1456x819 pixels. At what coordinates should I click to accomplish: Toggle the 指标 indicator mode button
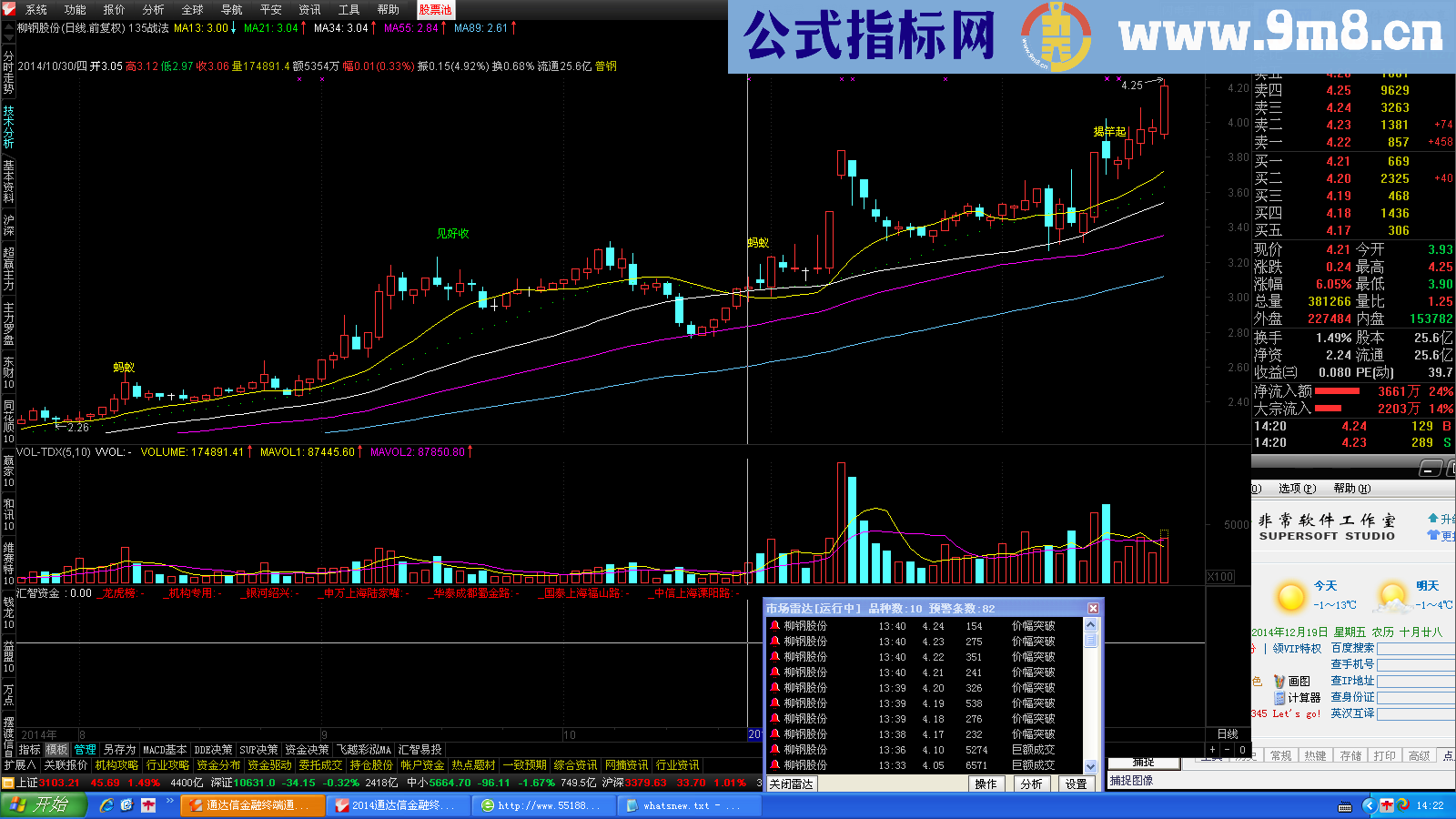30,750
